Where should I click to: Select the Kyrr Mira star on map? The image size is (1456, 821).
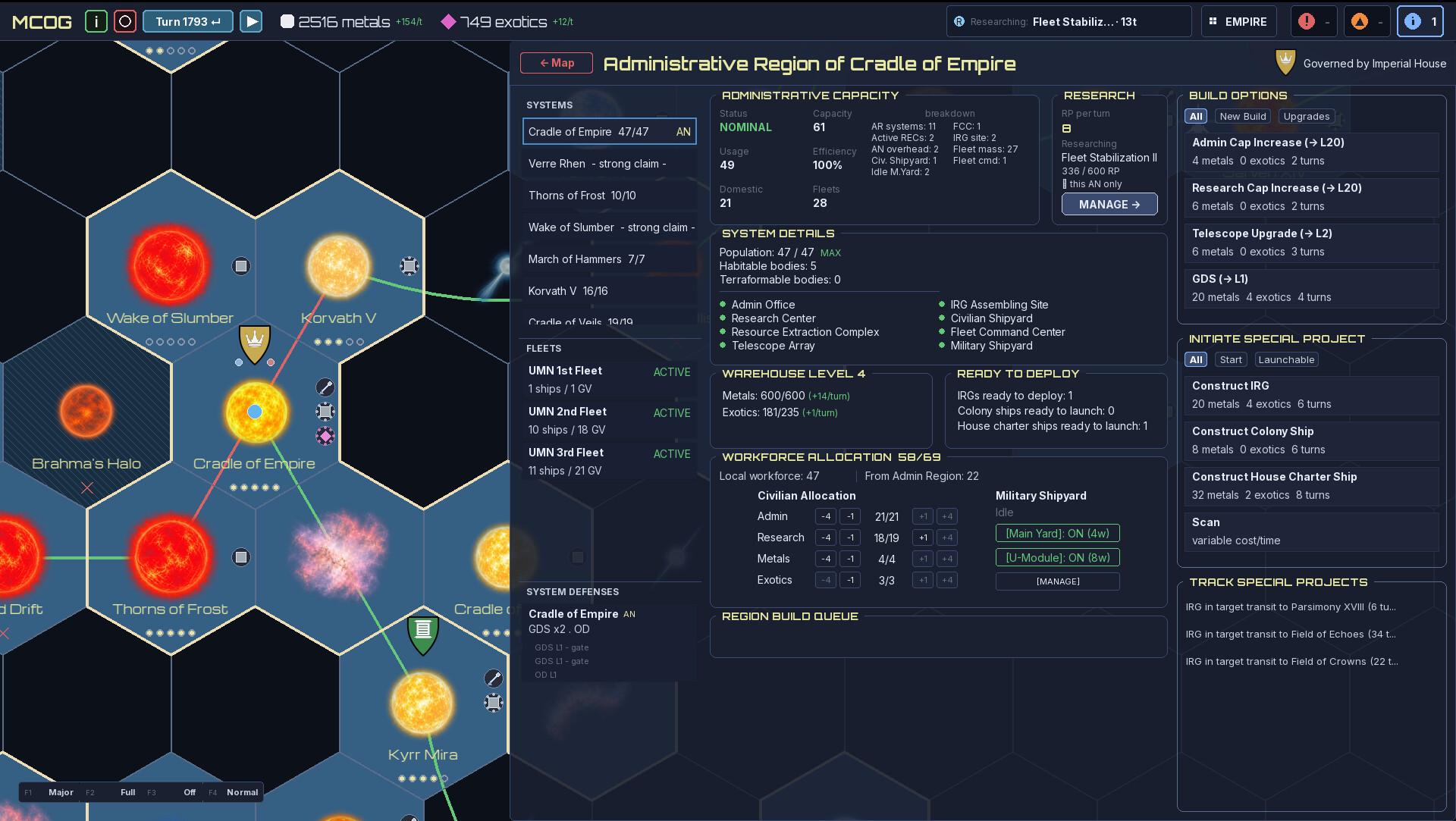click(422, 703)
